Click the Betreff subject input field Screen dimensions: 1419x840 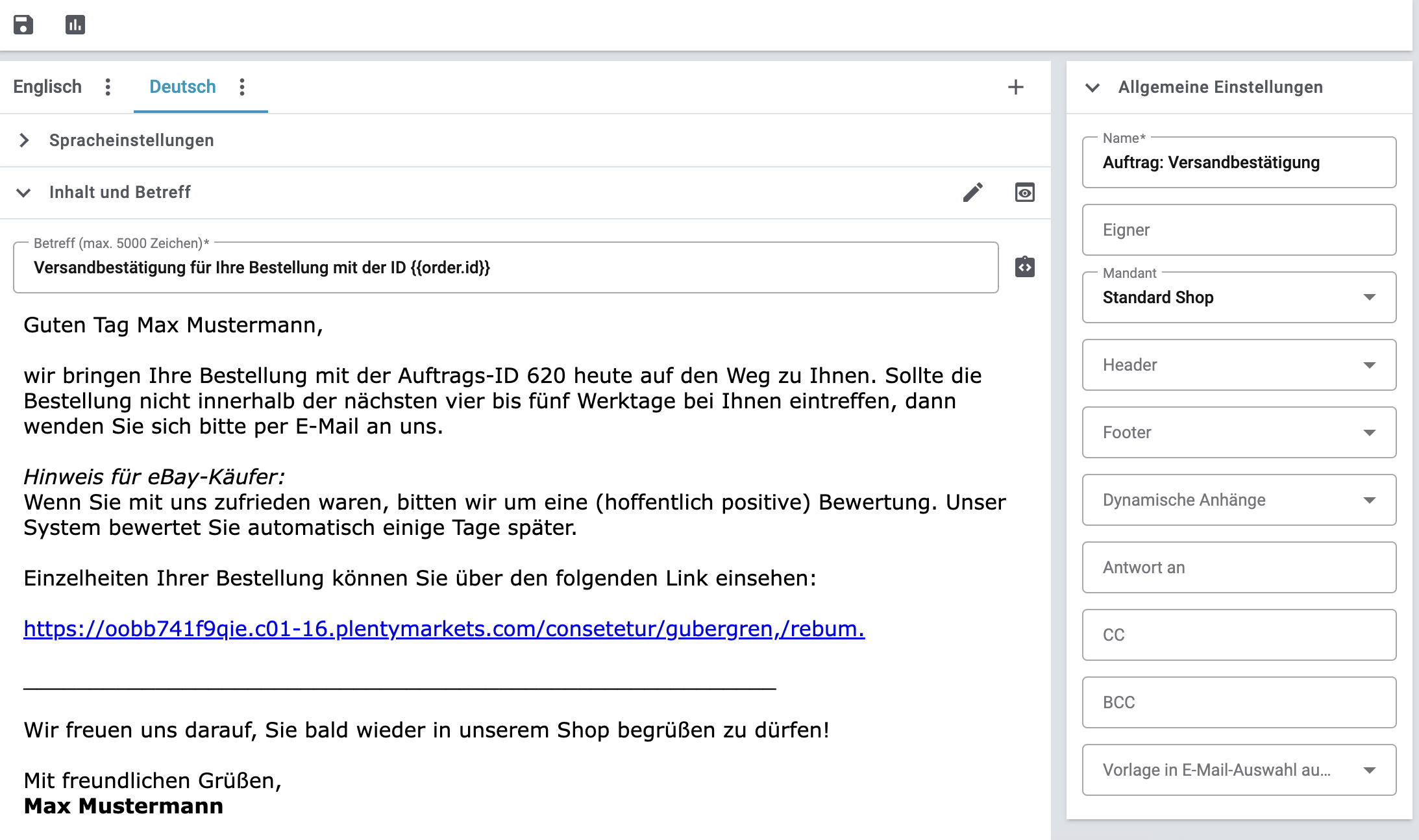505,267
